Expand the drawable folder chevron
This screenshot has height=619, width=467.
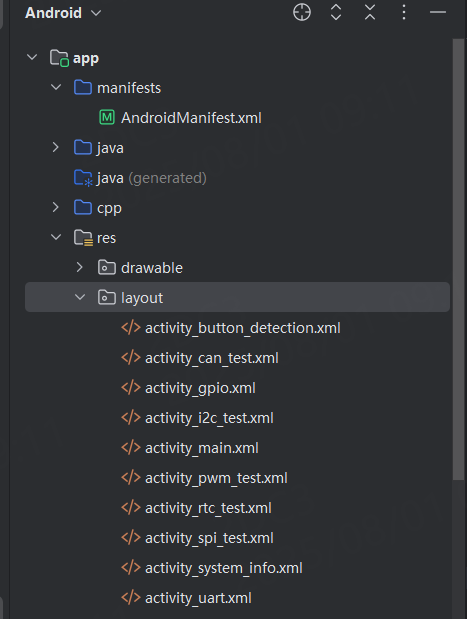pos(80,267)
